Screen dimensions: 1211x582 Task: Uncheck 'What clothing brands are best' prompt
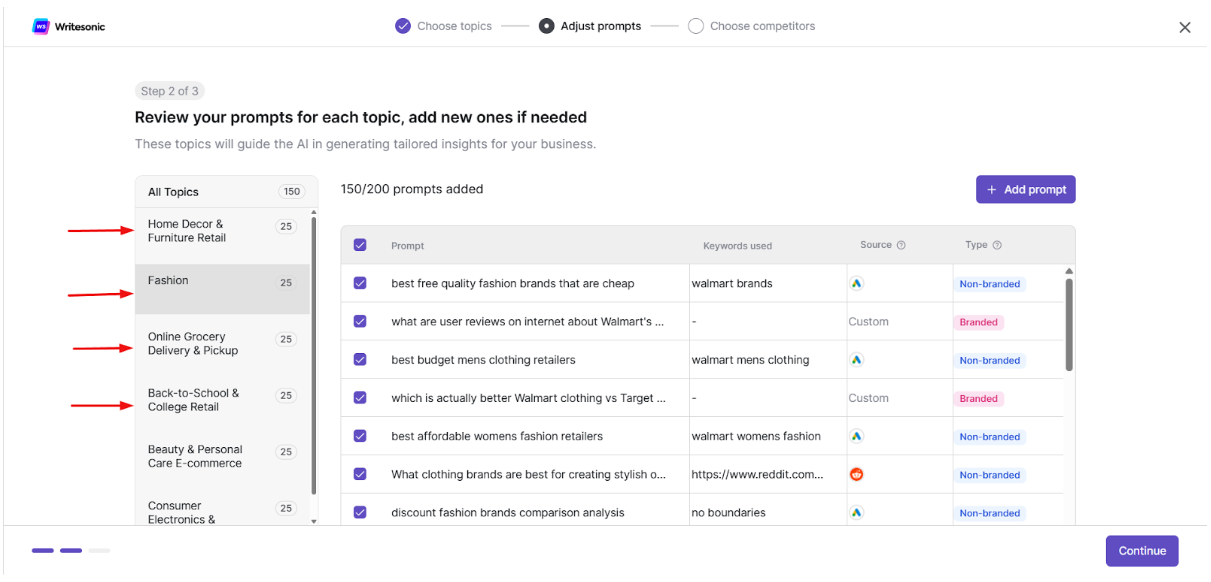tap(360, 474)
